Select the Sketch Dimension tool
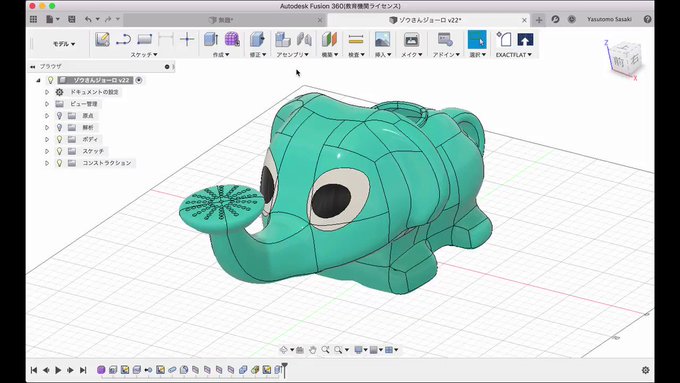 (x=166, y=39)
